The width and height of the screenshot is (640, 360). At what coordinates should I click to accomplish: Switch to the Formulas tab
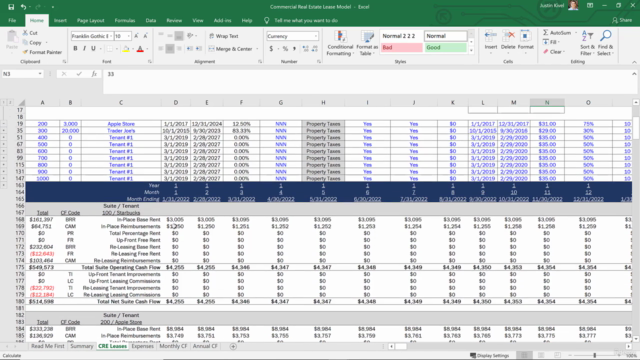click(125, 20)
